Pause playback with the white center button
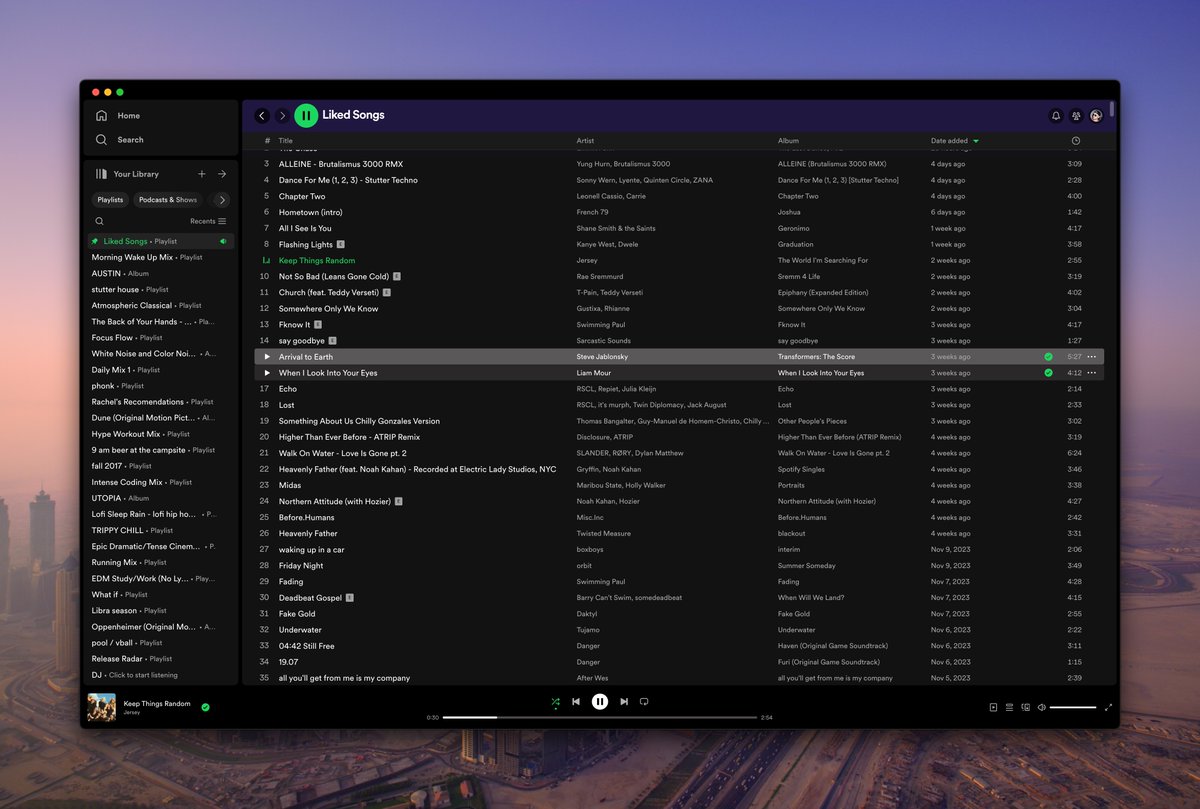The image size is (1200, 809). (600, 702)
